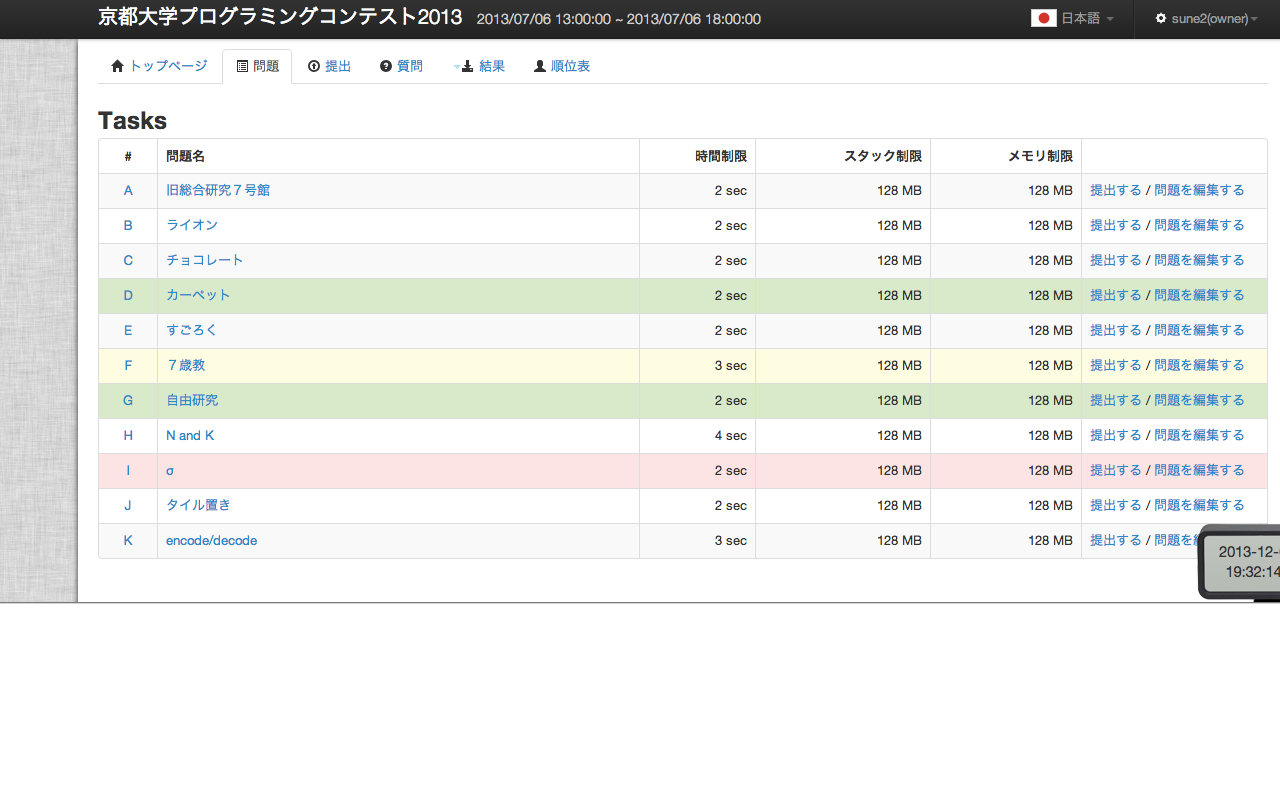This screenshot has width=1280, height=800.
Task: Click 問題を編集する in the σ row
Action: (x=1200, y=470)
